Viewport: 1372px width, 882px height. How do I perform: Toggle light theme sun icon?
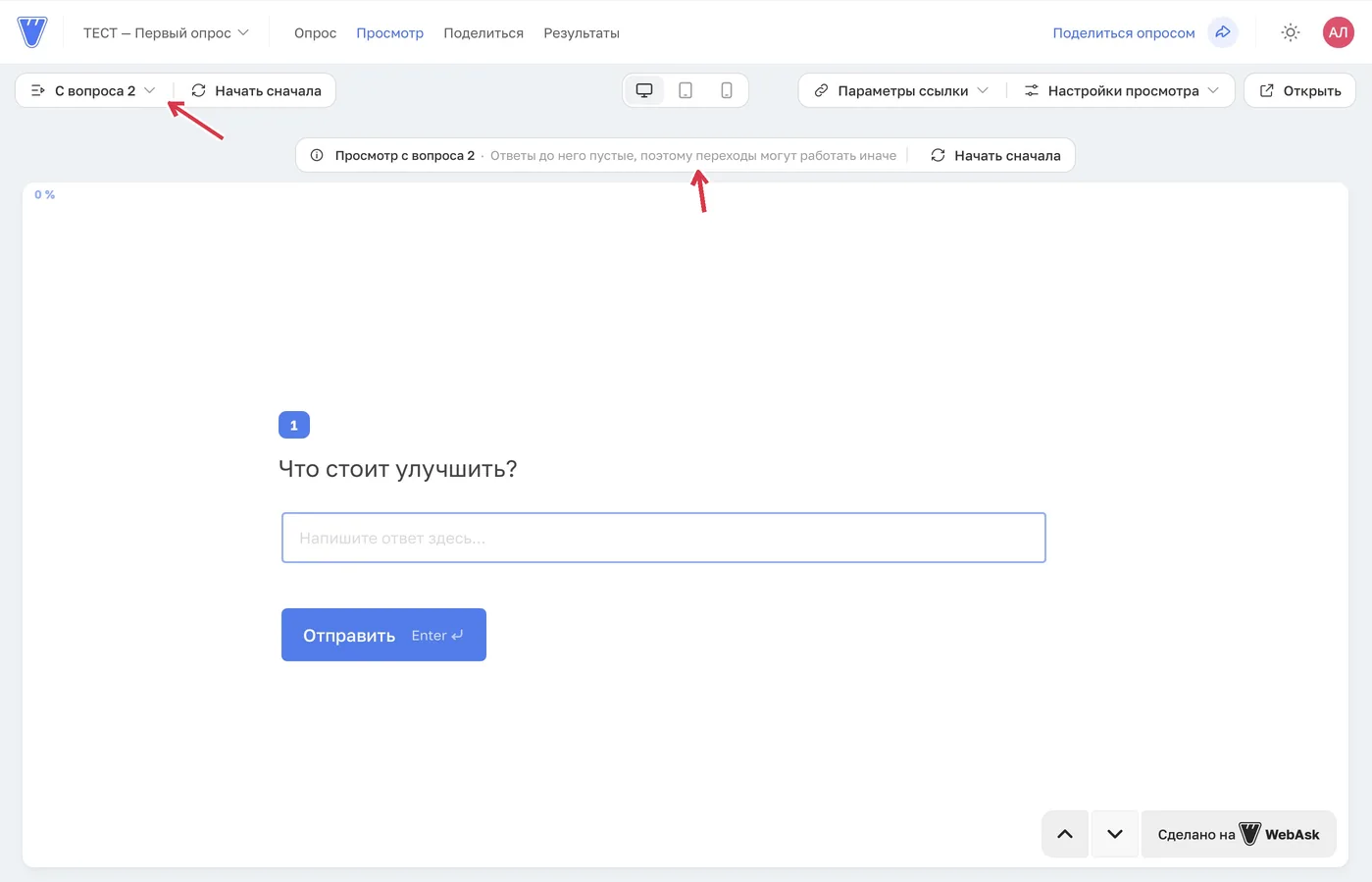point(1291,32)
